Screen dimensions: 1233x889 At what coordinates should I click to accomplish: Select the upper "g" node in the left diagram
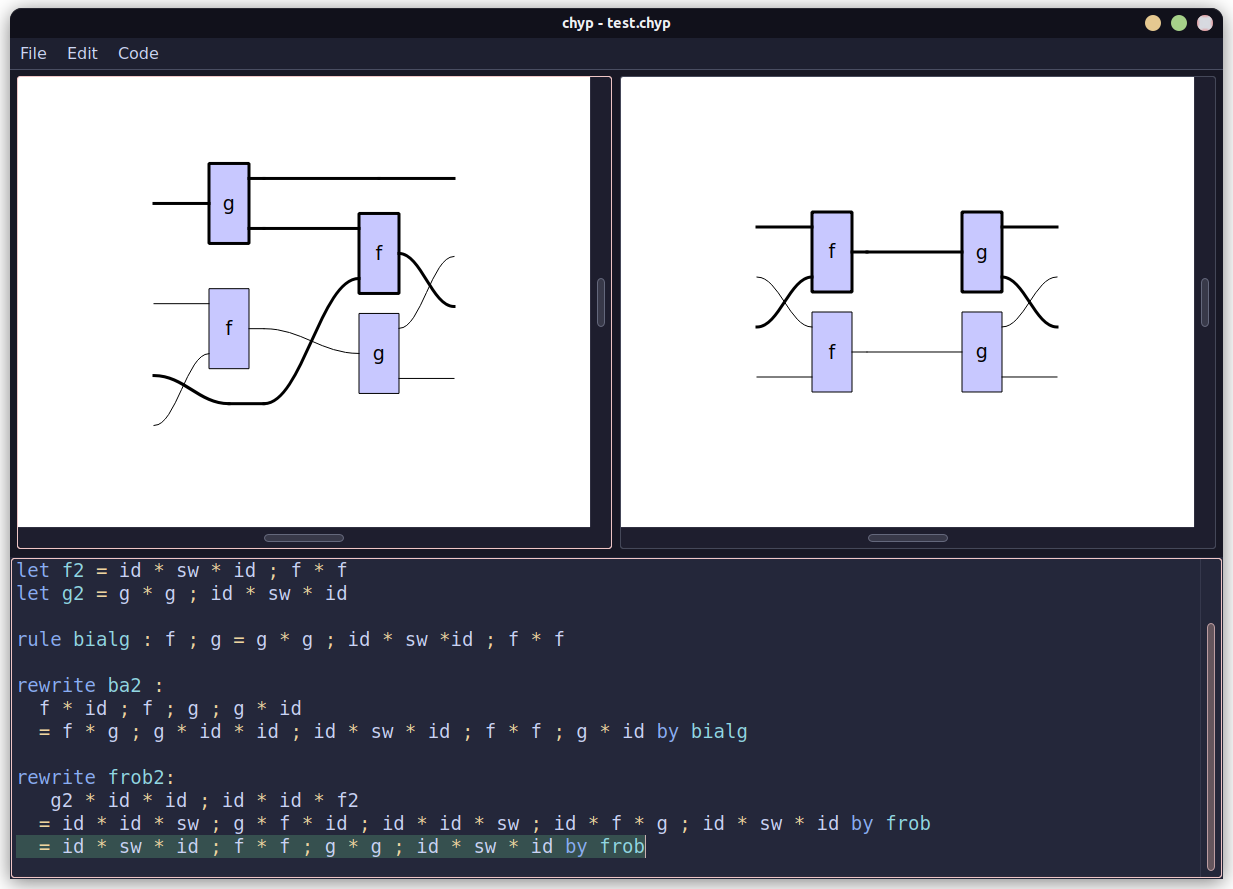(x=228, y=202)
